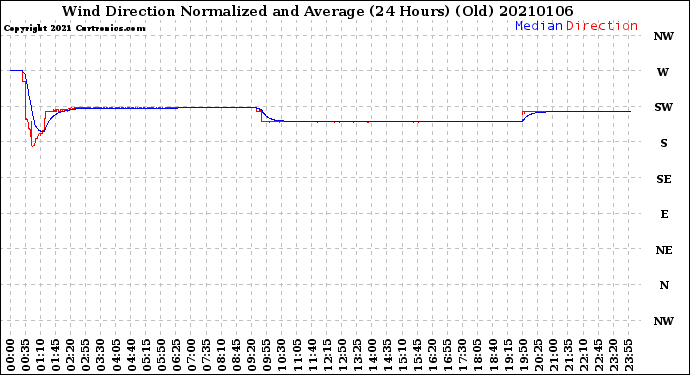Image resolution: width=690 pixels, height=375 pixels.
Task: Click the '23:55' time axis label
Action: pyautogui.click(x=628, y=355)
